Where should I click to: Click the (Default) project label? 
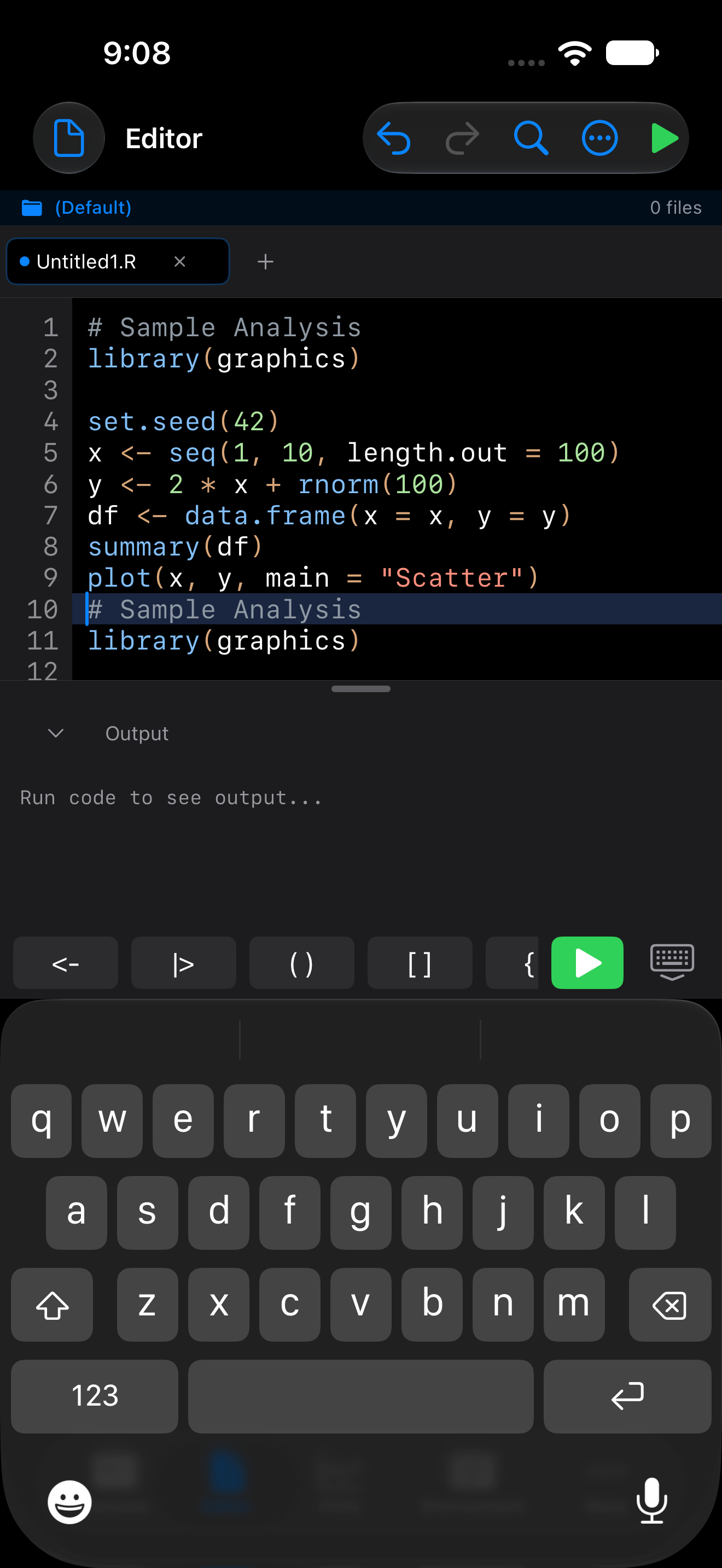point(93,208)
